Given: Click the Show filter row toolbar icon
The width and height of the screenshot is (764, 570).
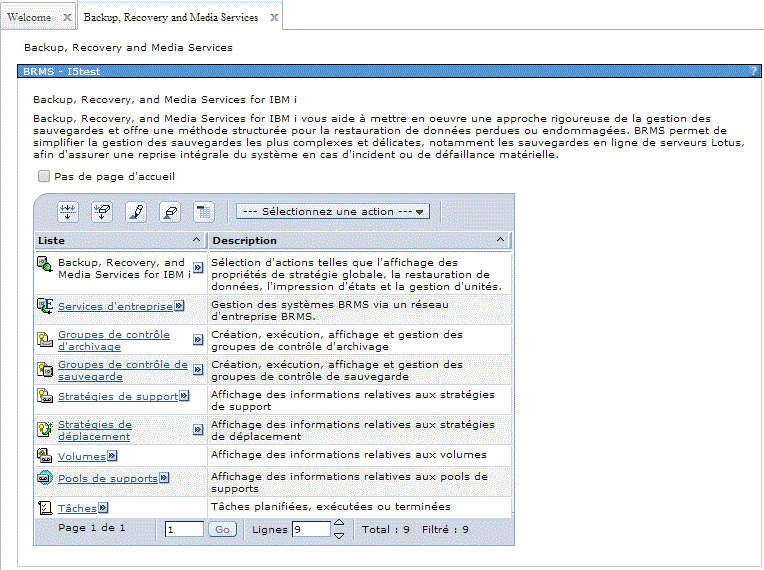Looking at the screenshot, I should [x=68, y=212].
